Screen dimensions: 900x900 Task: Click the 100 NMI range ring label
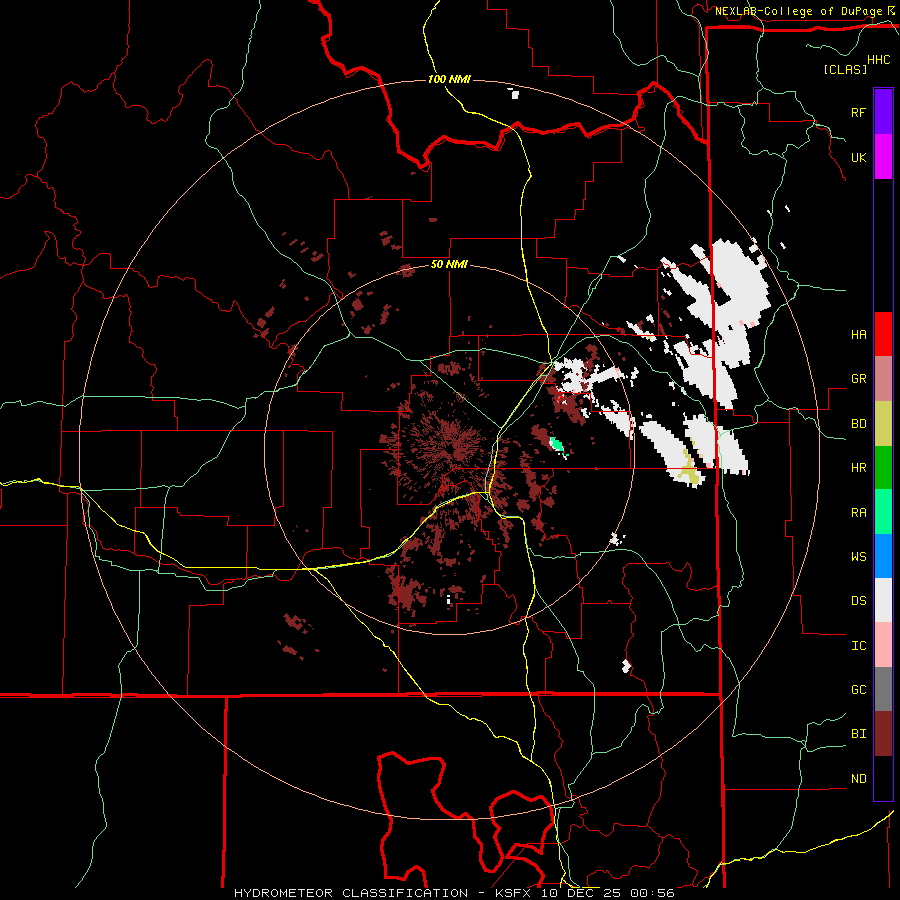pyautogui.click(x=449, y=79)
